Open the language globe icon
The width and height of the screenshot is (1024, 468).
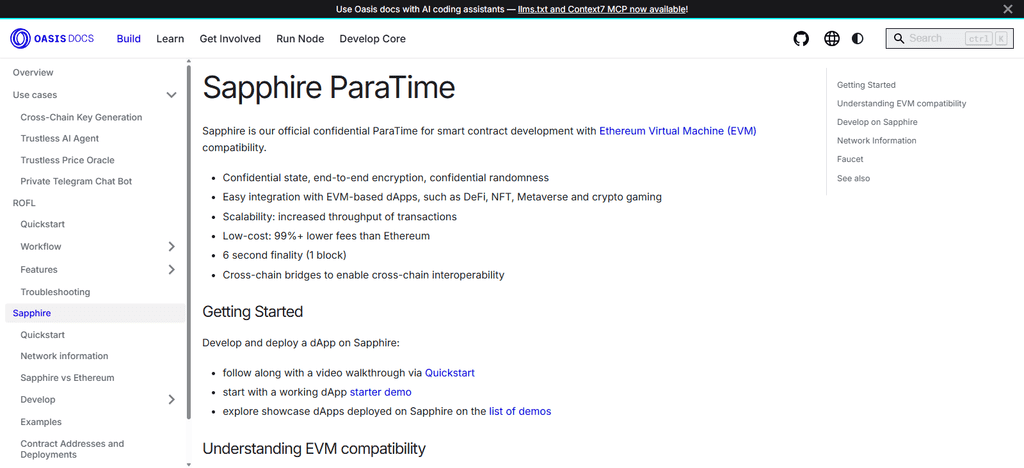point(831,39)
